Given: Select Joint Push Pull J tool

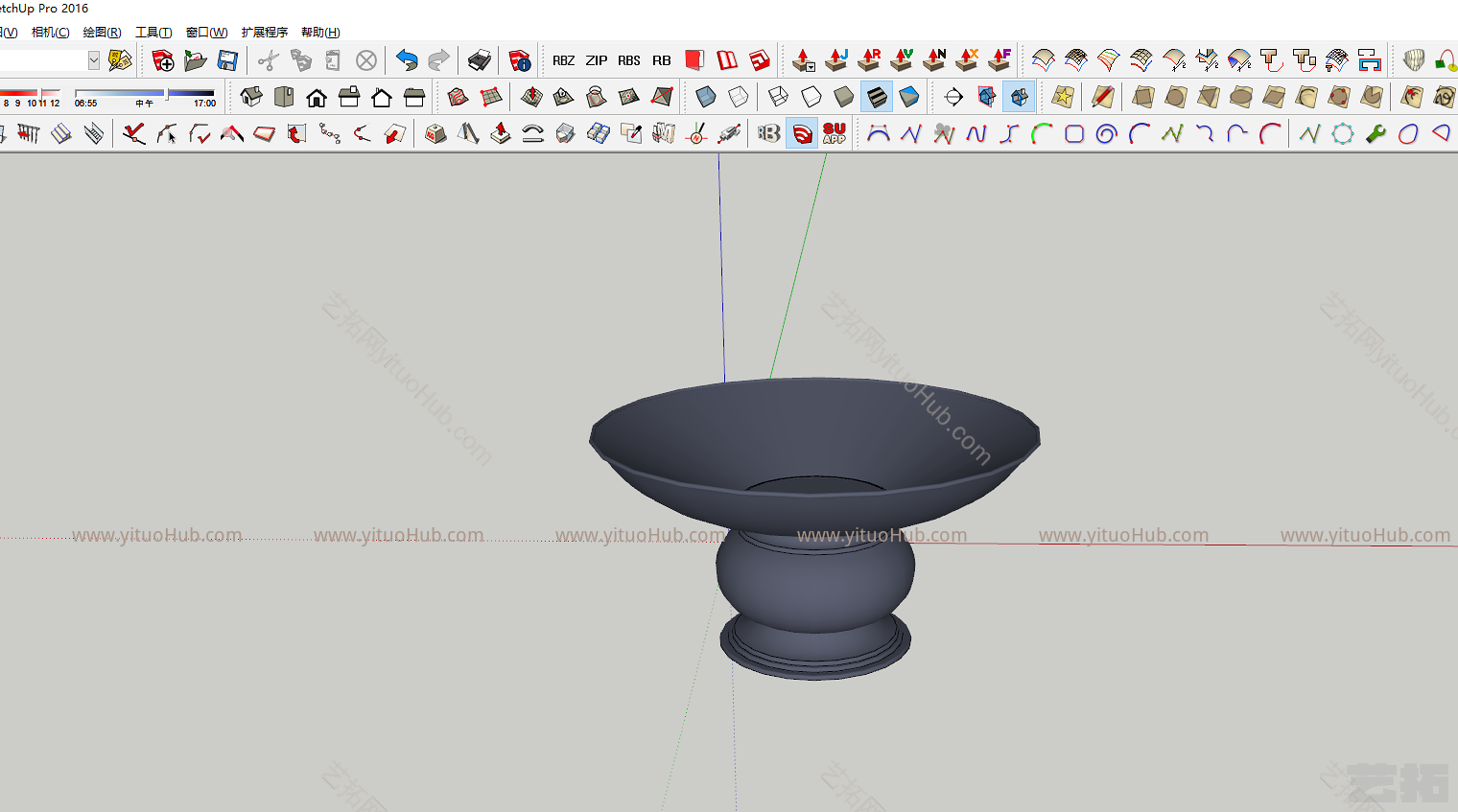Looking at the screenshot, I should pyautogui.click(x=836, y=60).
